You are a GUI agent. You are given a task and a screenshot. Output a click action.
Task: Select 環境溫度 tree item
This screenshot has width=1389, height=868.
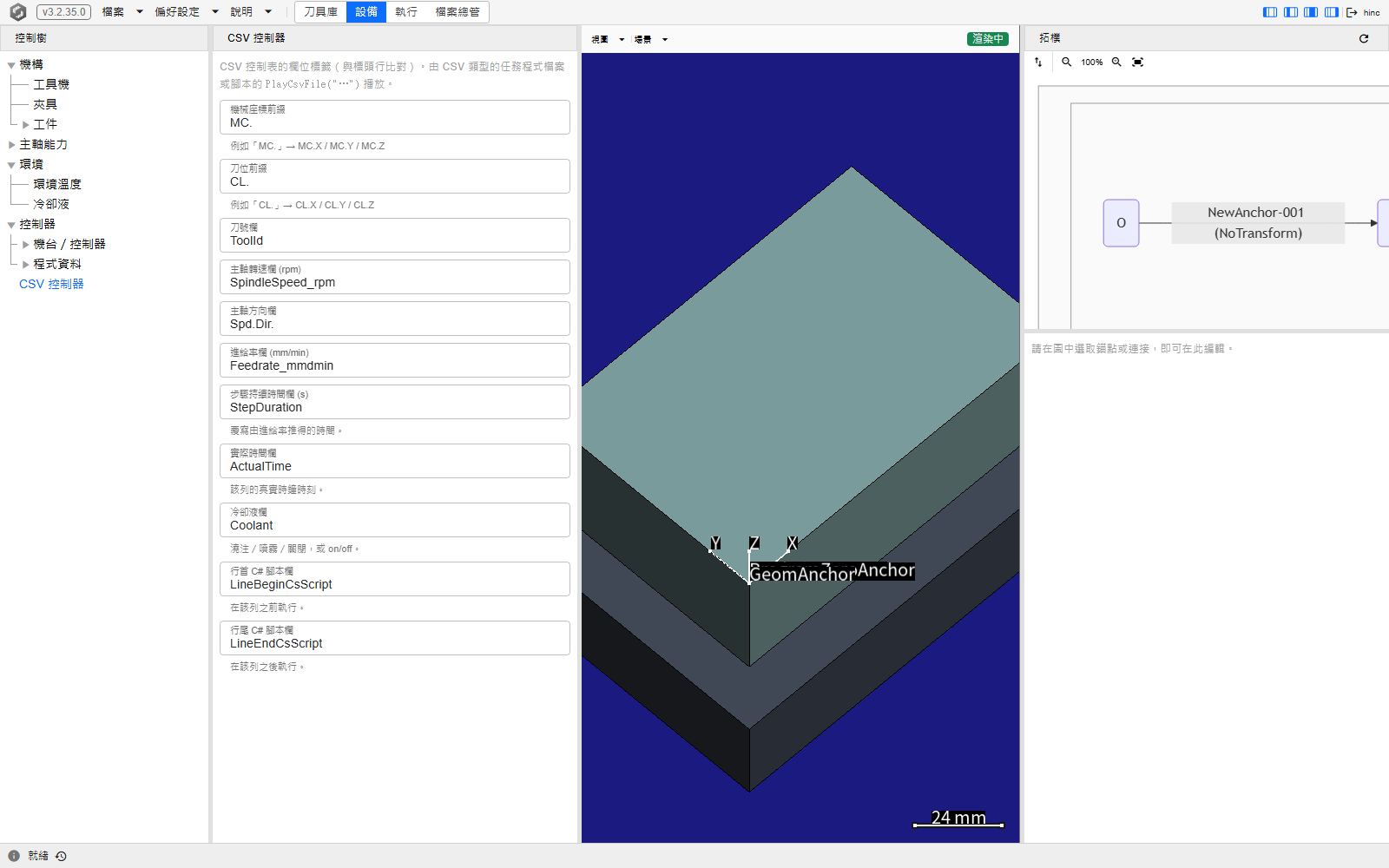pyautogui.click(x=57, y=185)
